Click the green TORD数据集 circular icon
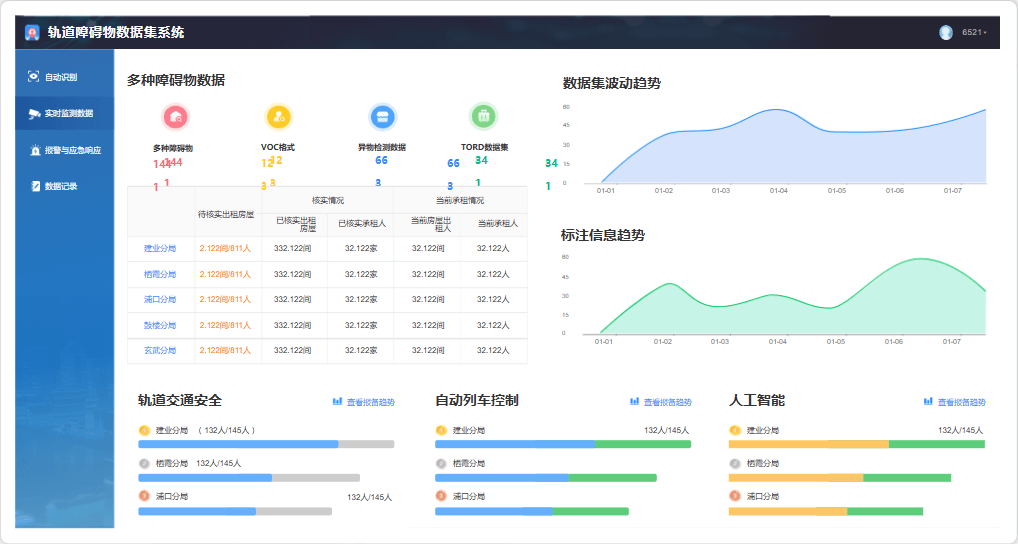 pos(484,117)
